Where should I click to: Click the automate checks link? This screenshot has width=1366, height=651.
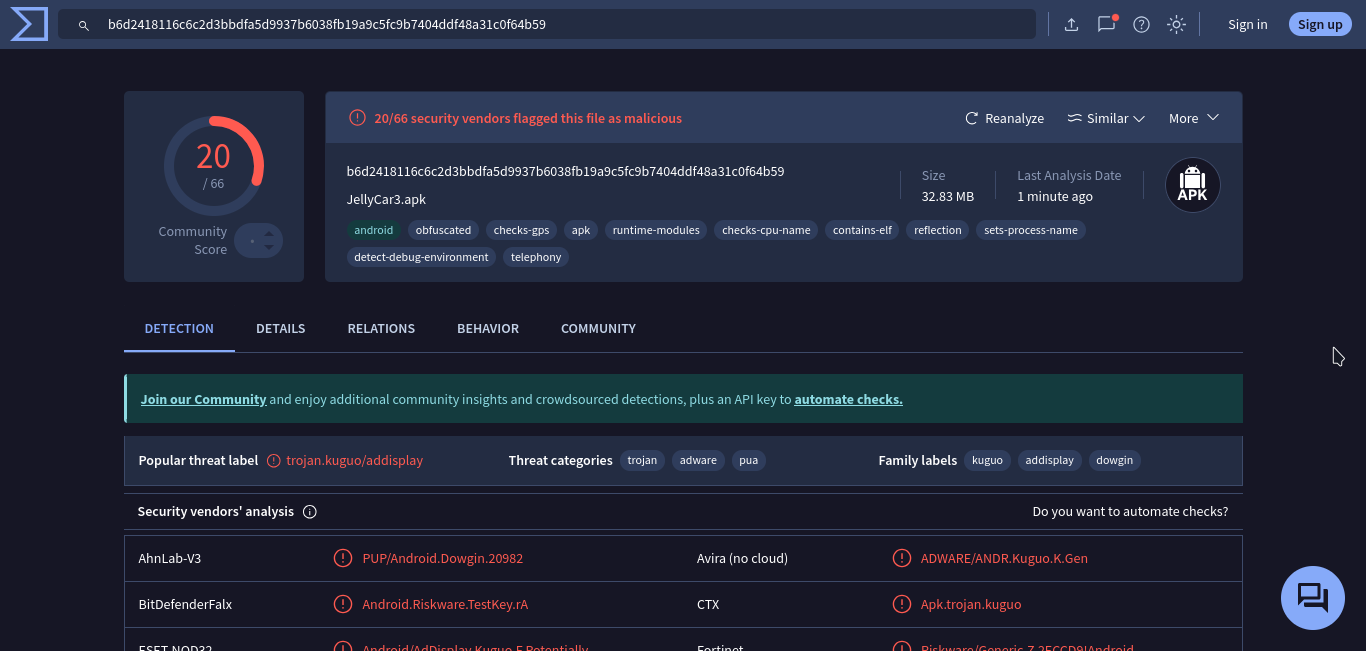[848, 399]
